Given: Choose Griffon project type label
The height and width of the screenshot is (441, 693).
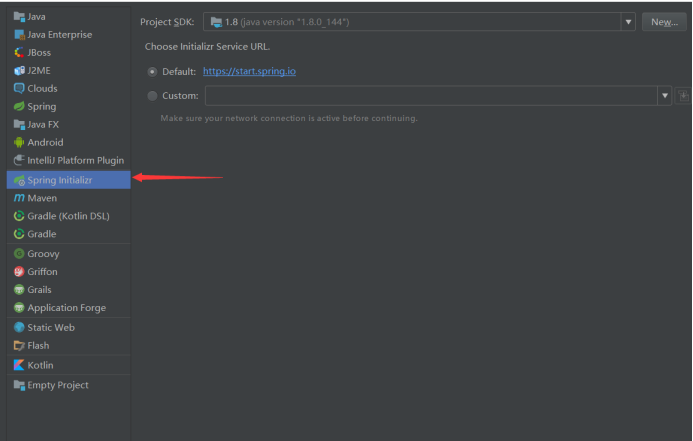Looking at the screenshot, I should click(x=42, y=272).
